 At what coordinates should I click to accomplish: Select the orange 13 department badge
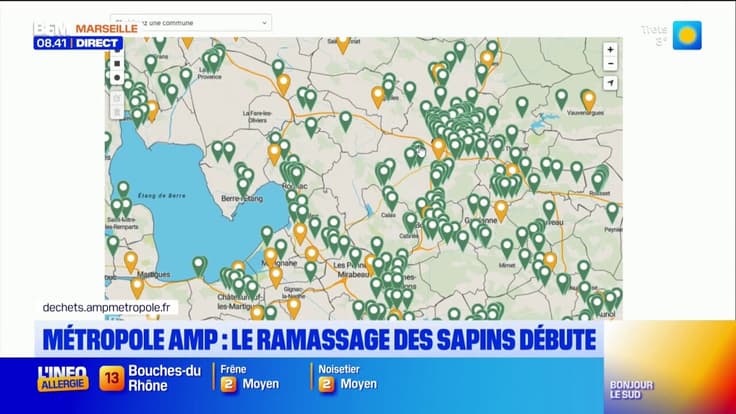[112, 378]
